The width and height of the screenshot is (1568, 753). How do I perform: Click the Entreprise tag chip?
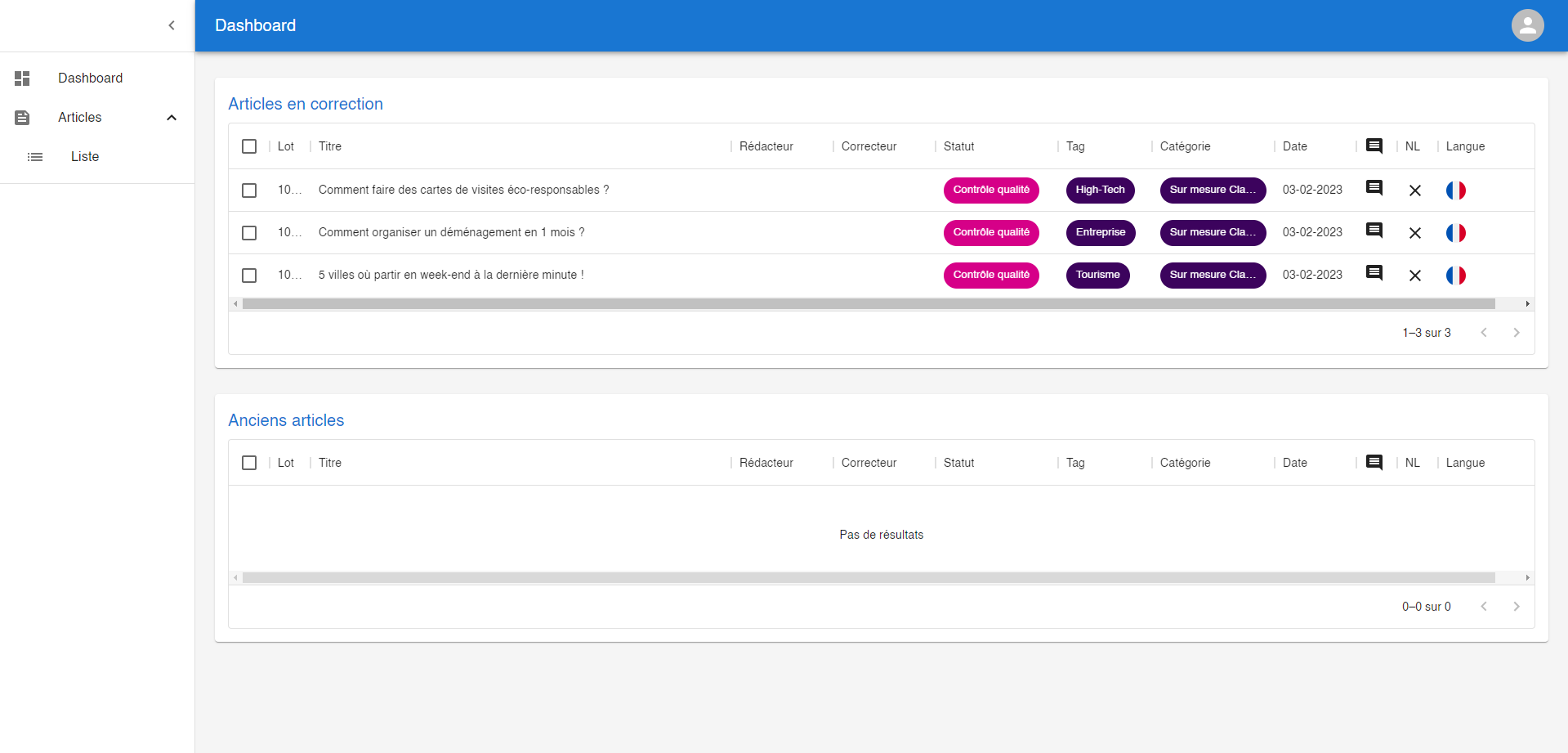point(1101,233)
